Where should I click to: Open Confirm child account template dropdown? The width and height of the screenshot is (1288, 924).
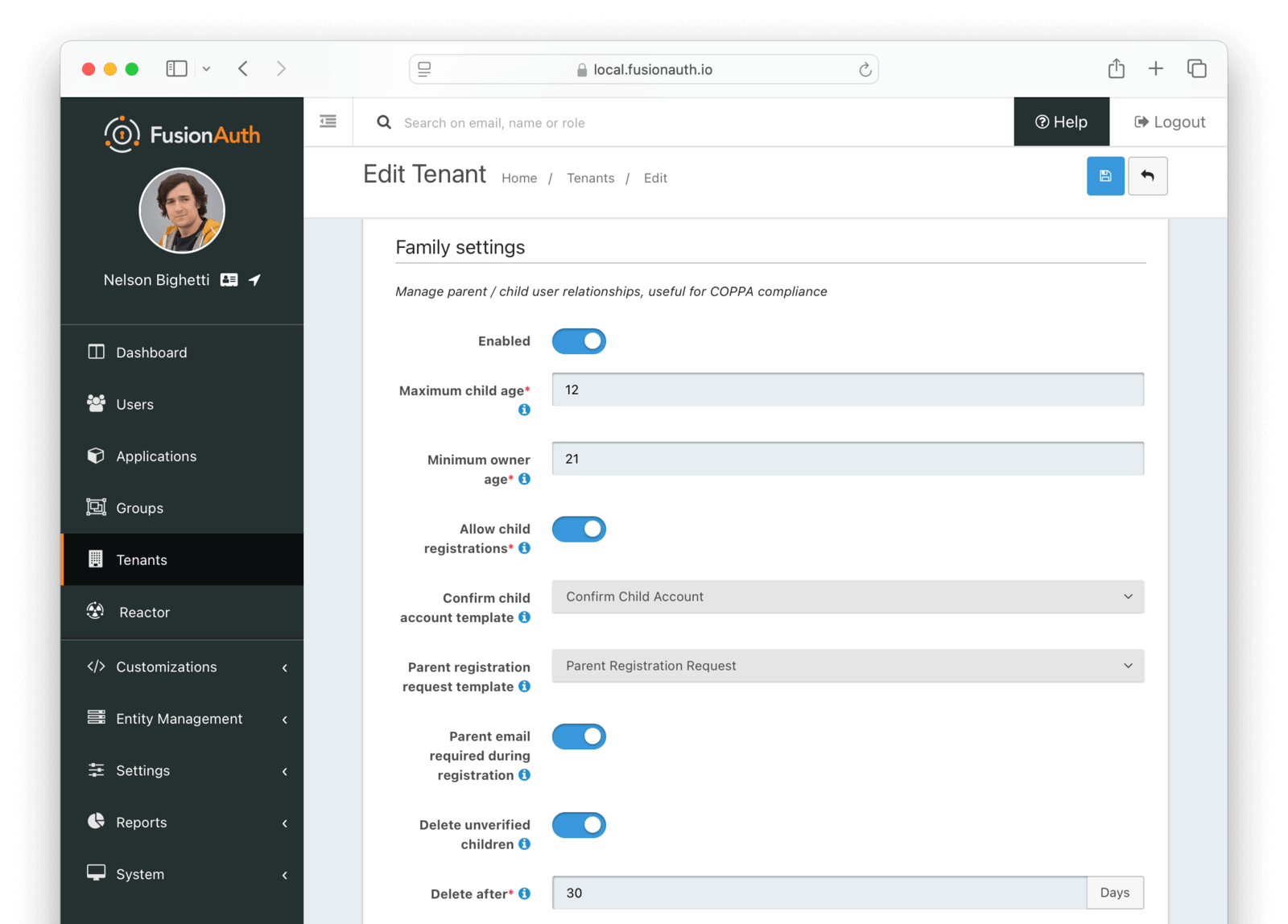[847, 597]
